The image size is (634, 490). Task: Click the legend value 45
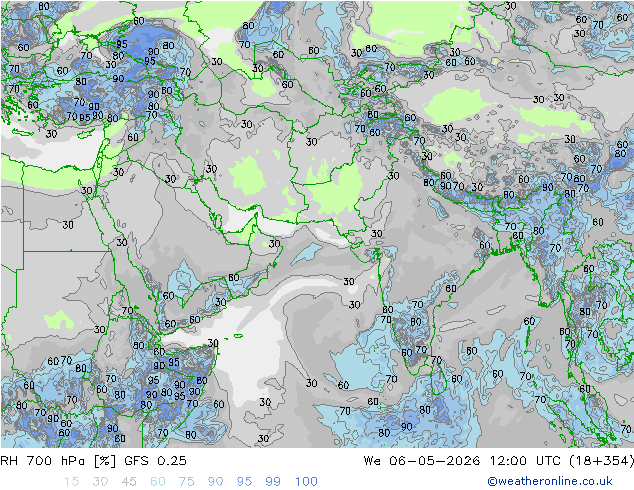129,482
